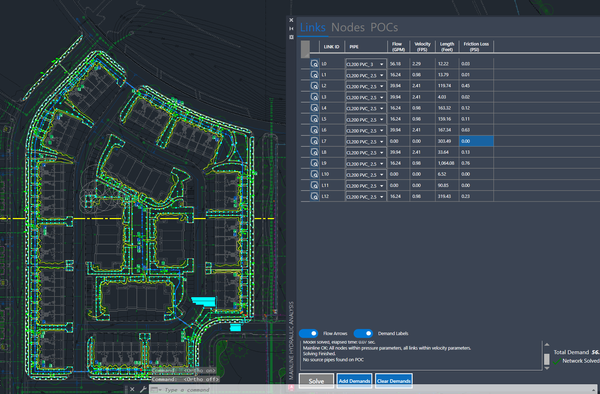The height and width of the screenshot is (394, 600).
Task: Click velocity value 2.29 for link L0
Action: tap(416, 64)
